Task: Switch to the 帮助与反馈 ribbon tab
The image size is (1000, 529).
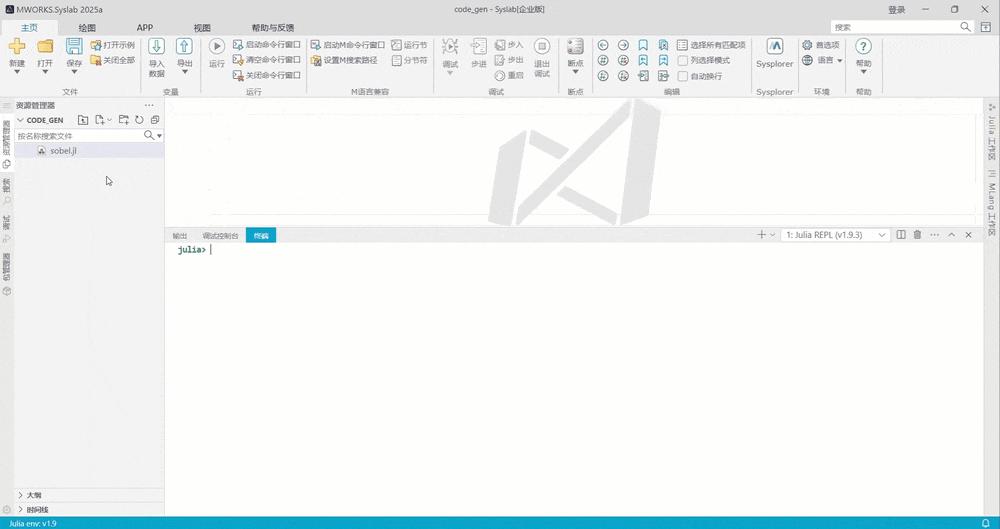Action: (273, 27)
